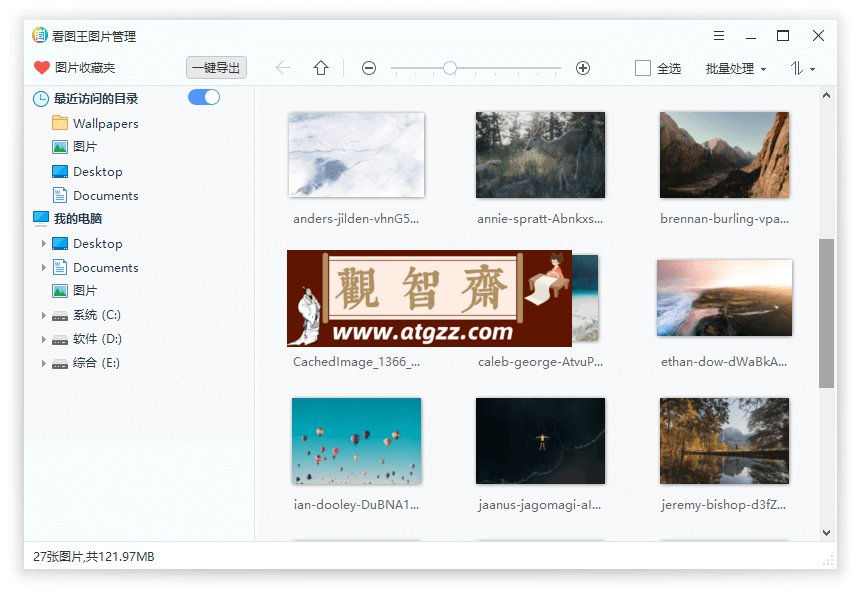Select the ian-dooley balloons thumbnail
The height and width of the screenshot is (597, 861).
[356, 441]
